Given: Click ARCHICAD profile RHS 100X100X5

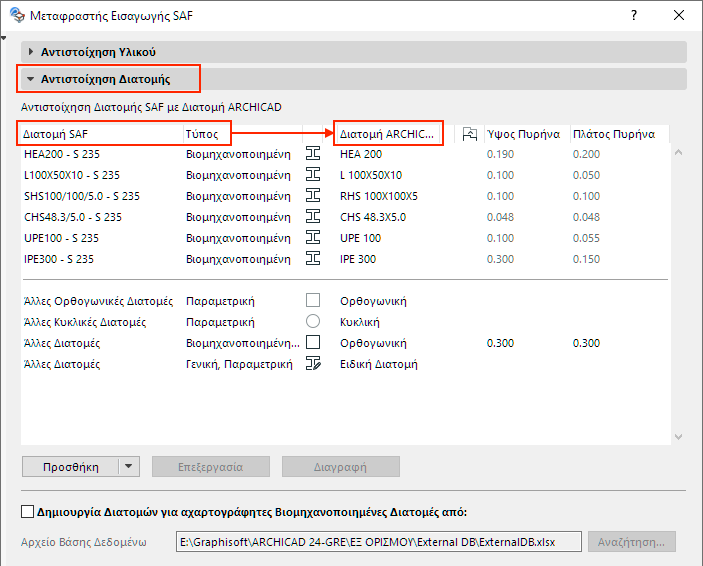Looking at the screenshot, I should 378,196.
